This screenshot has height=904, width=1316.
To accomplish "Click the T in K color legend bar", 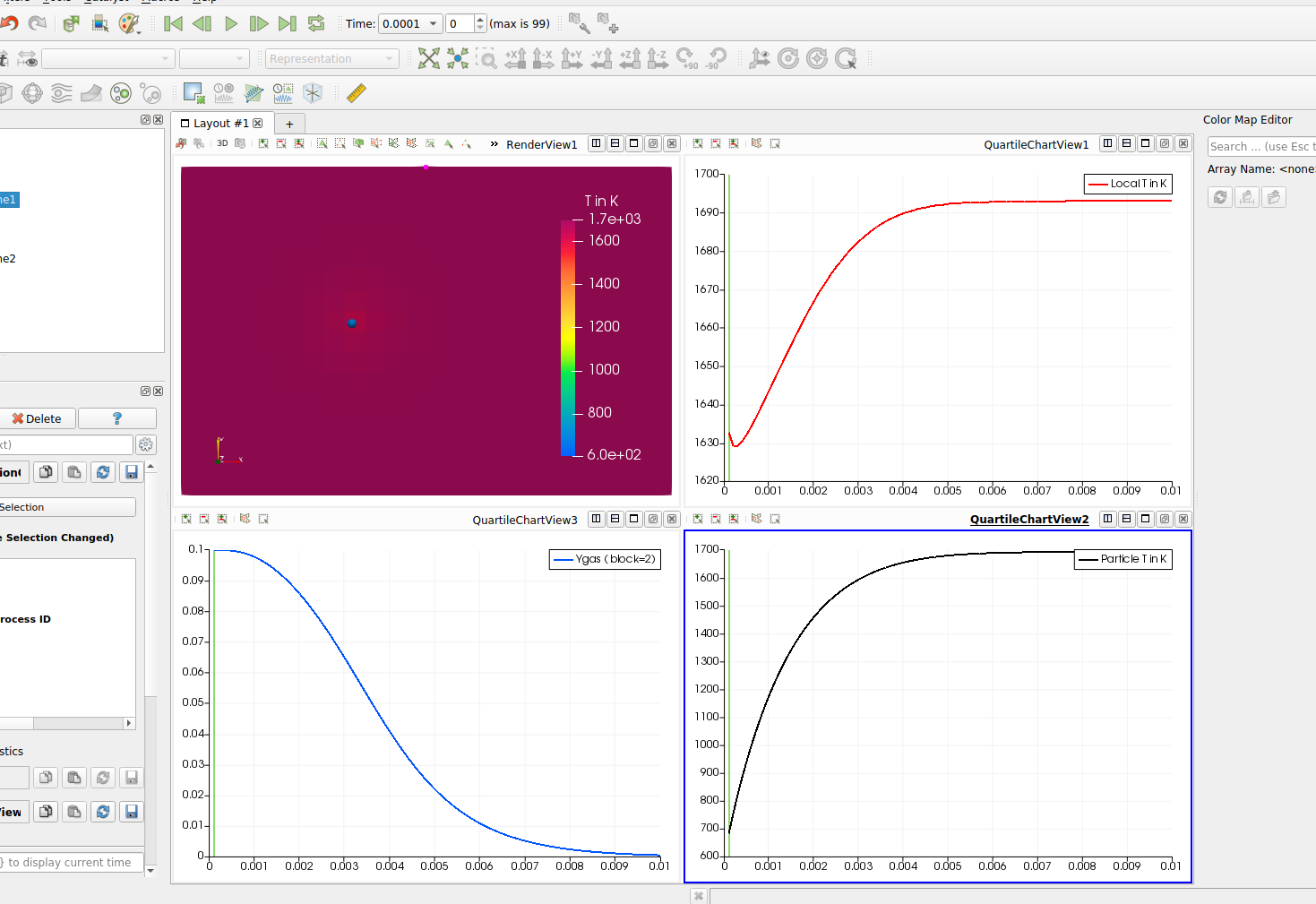I will [x=568, y=338].
